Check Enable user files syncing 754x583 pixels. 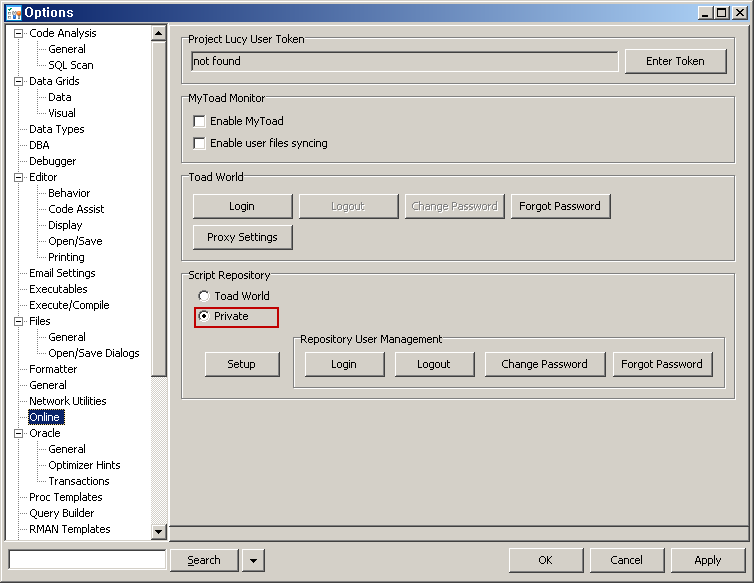click(200, 143)
